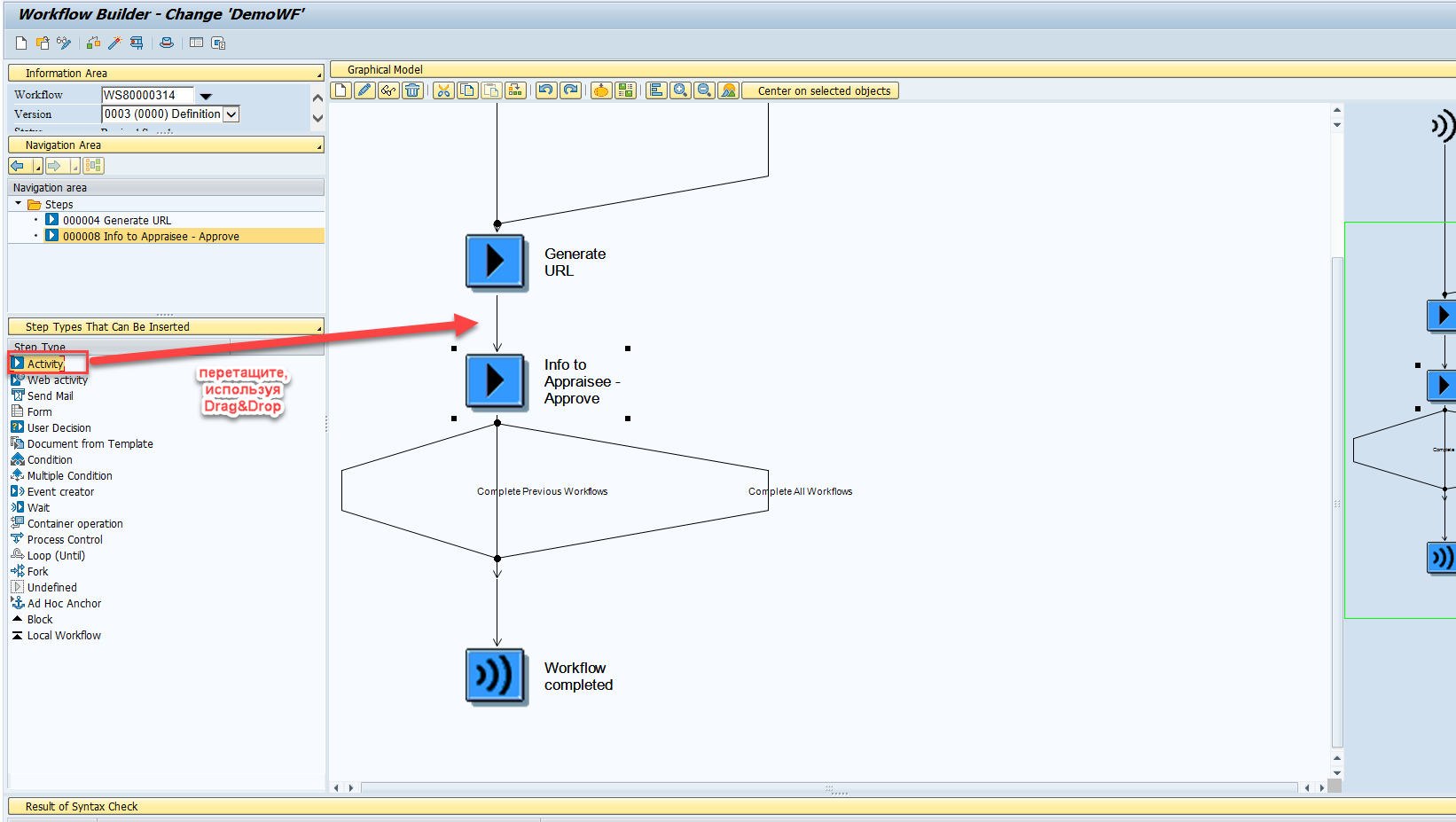
Task: Click the Workflow completed event icon in diagram
Action: (x=497, y=677)
